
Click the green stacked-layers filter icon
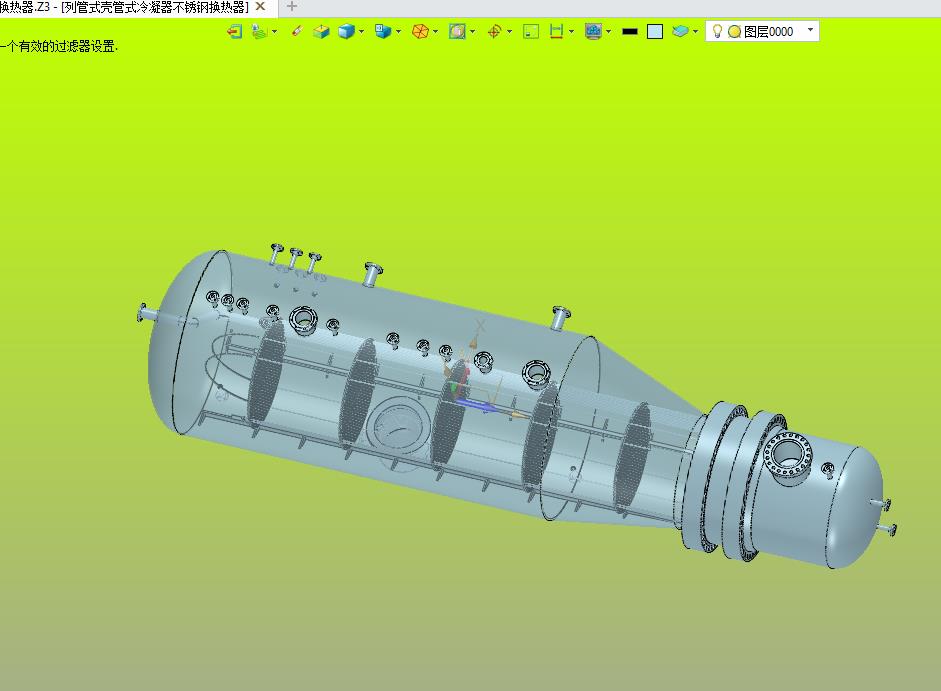[259, 31]
